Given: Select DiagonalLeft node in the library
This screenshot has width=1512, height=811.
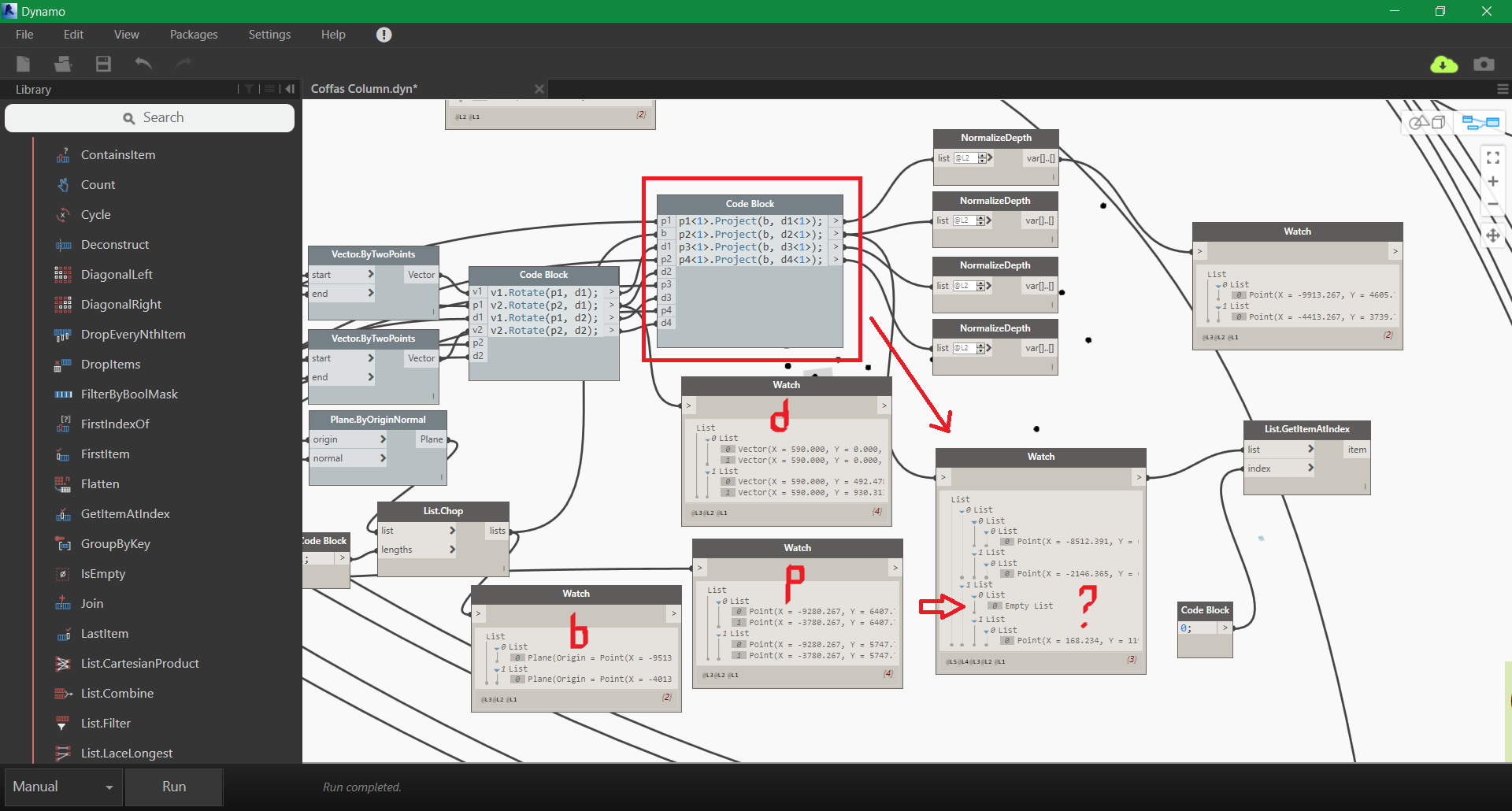Looking at the screenshot, I should pyautogui.click(x=117, y=275).
